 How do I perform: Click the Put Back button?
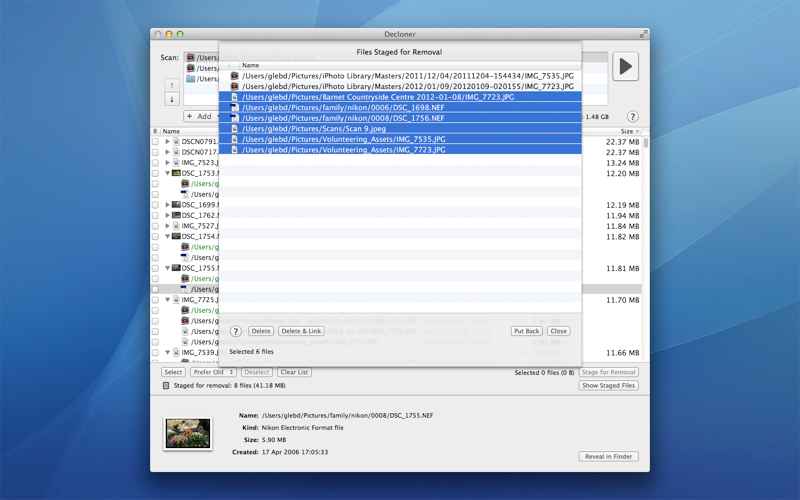(x=527, y=331)
